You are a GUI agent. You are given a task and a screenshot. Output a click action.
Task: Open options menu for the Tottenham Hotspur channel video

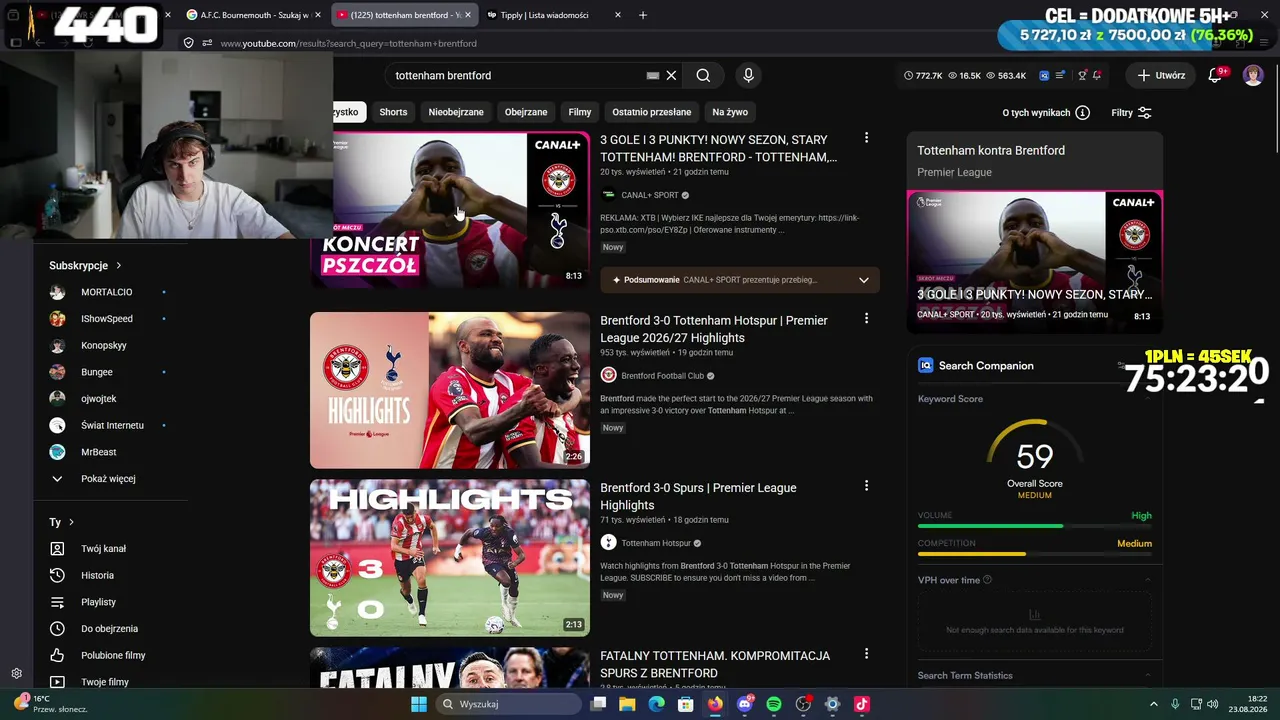click(x=866, y=486)
